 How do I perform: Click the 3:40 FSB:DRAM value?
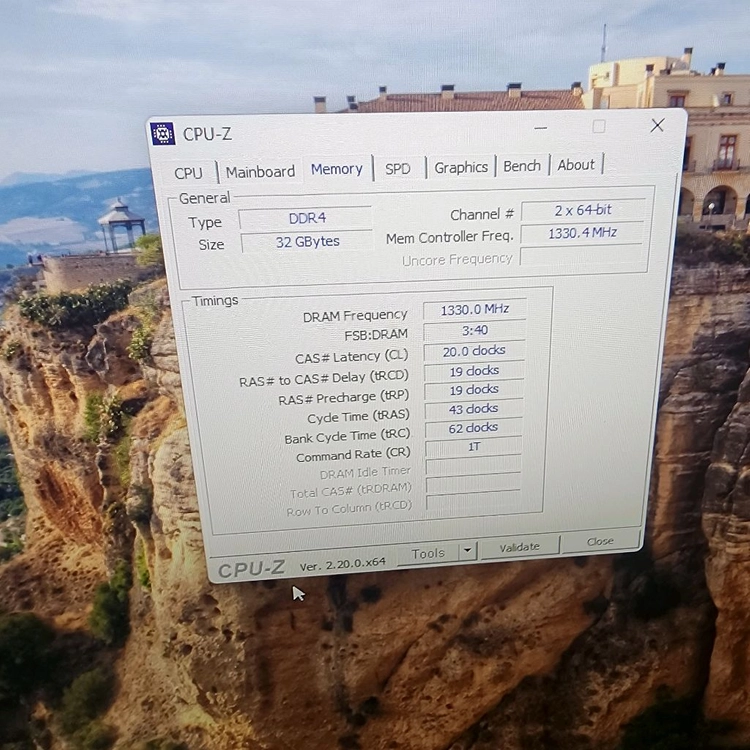(x=474, y=330)
